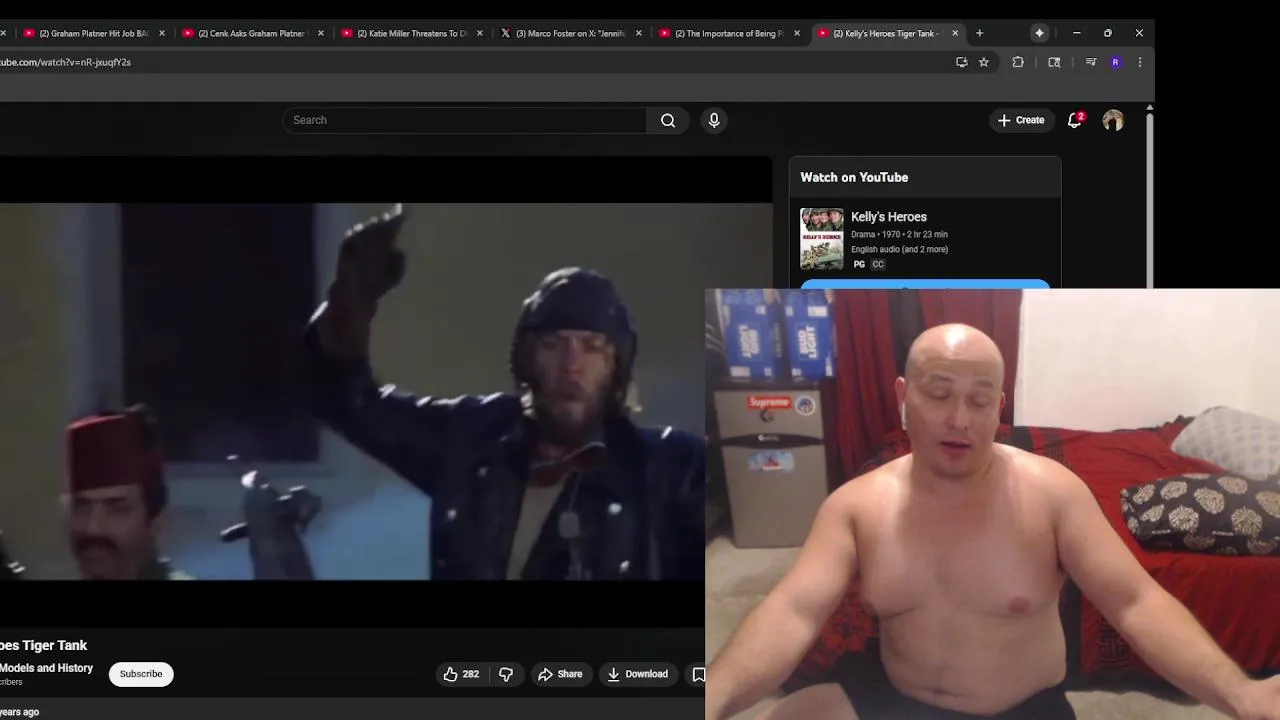
Task: Click the page scrollbar up arrow
Action: tap(1150, 107)
